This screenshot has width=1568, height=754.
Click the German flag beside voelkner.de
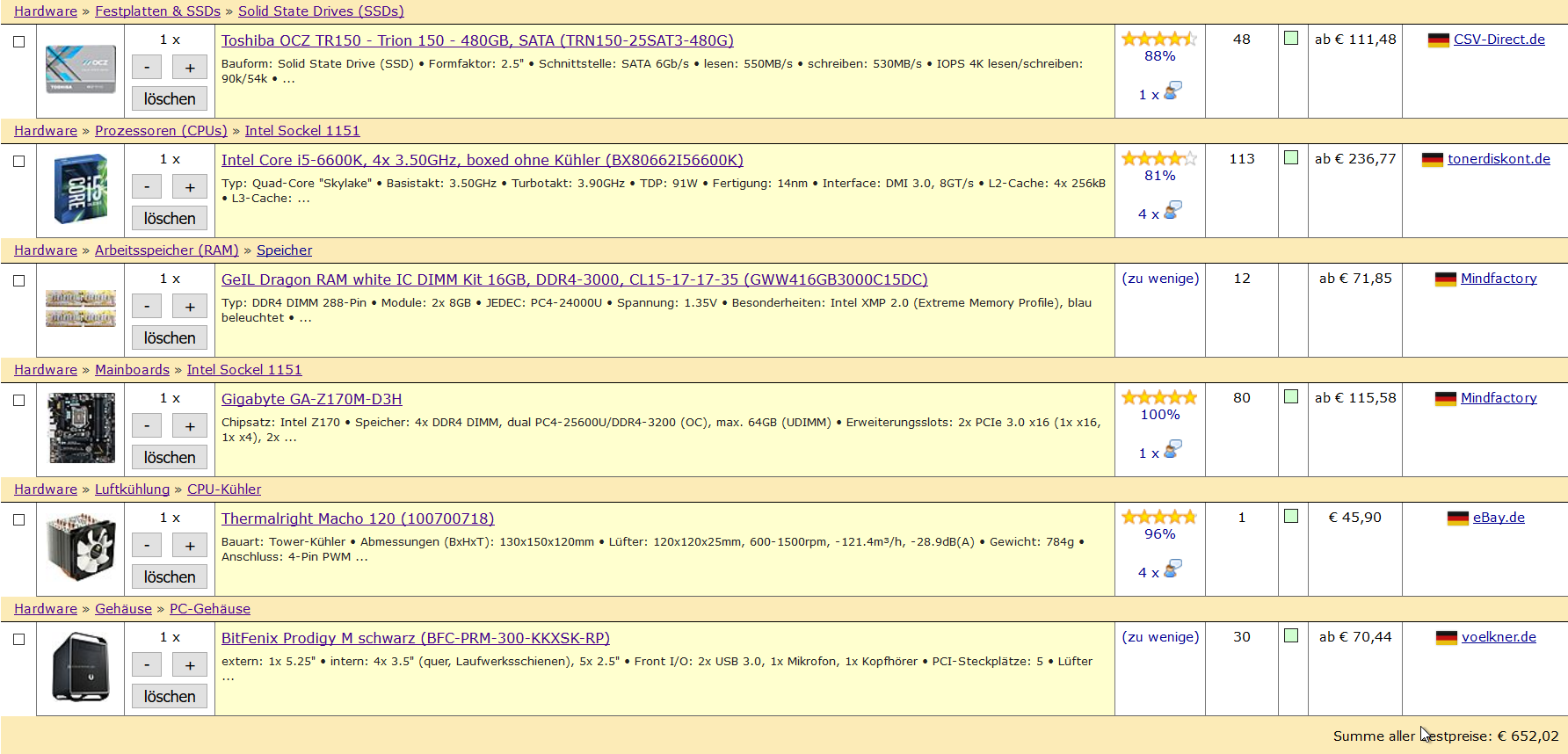[1447, 638]
